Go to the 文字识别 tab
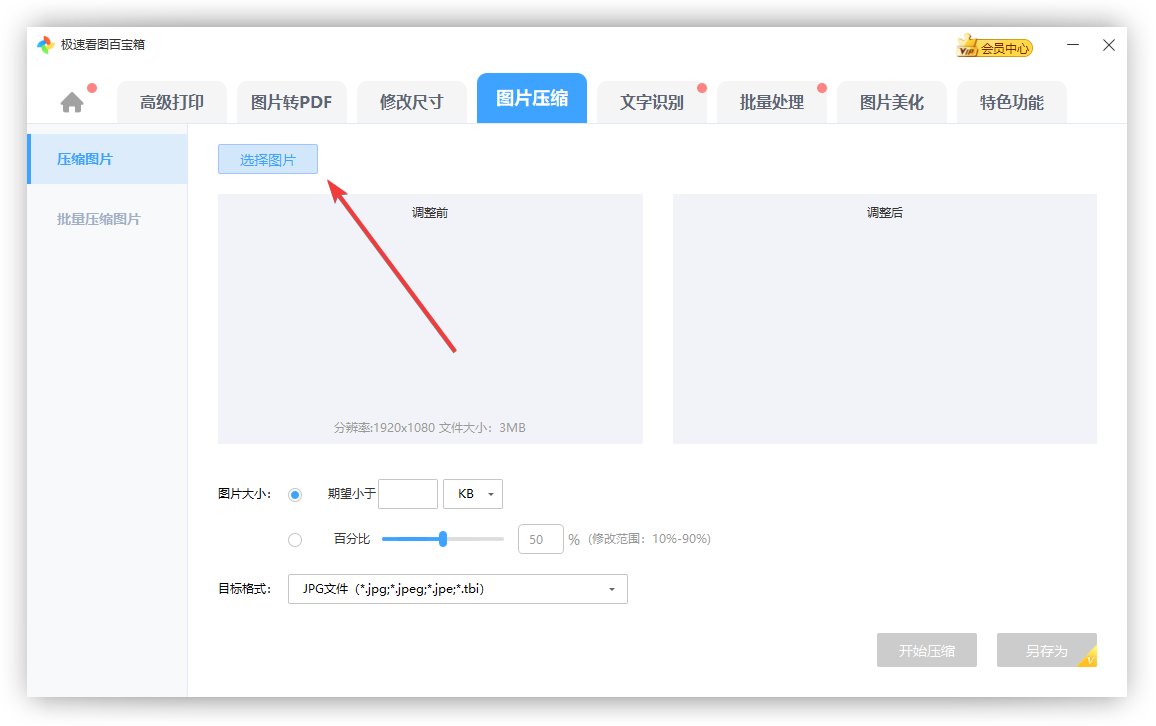The image size is (1156, 726). click(x=651, y=102)
